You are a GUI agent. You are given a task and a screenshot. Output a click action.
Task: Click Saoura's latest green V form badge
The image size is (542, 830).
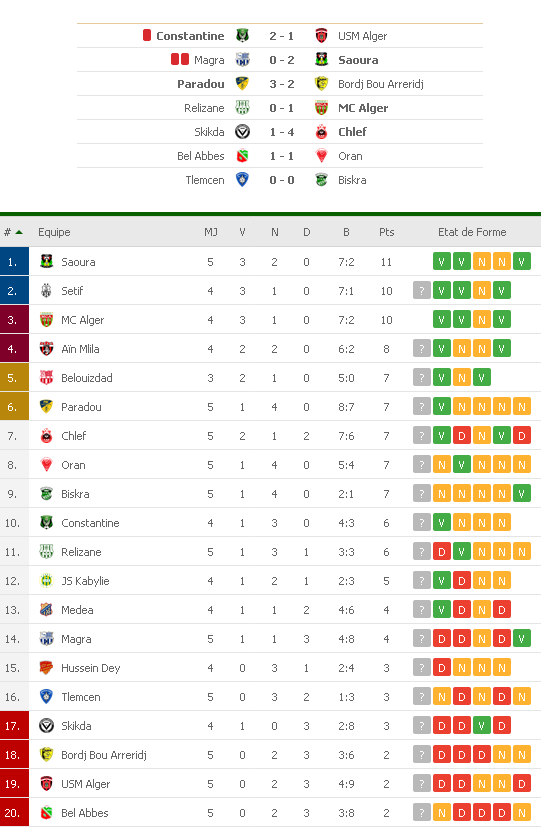(x=521, y=261)
